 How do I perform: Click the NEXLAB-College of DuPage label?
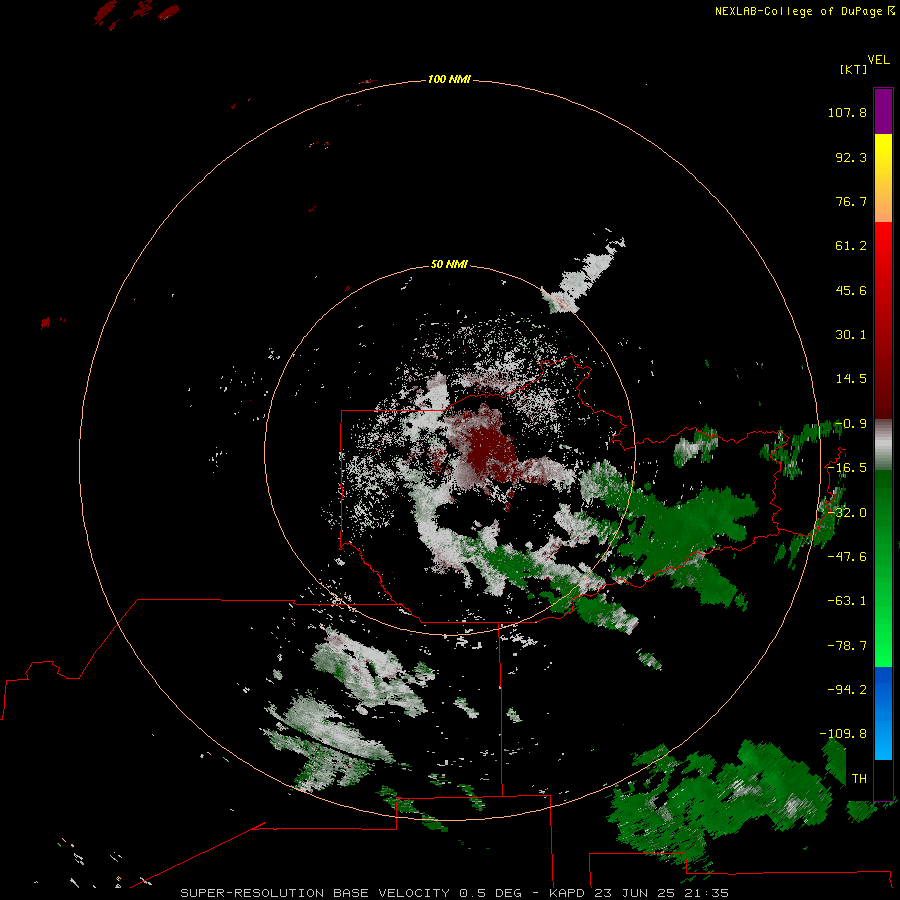coord(798,11)
